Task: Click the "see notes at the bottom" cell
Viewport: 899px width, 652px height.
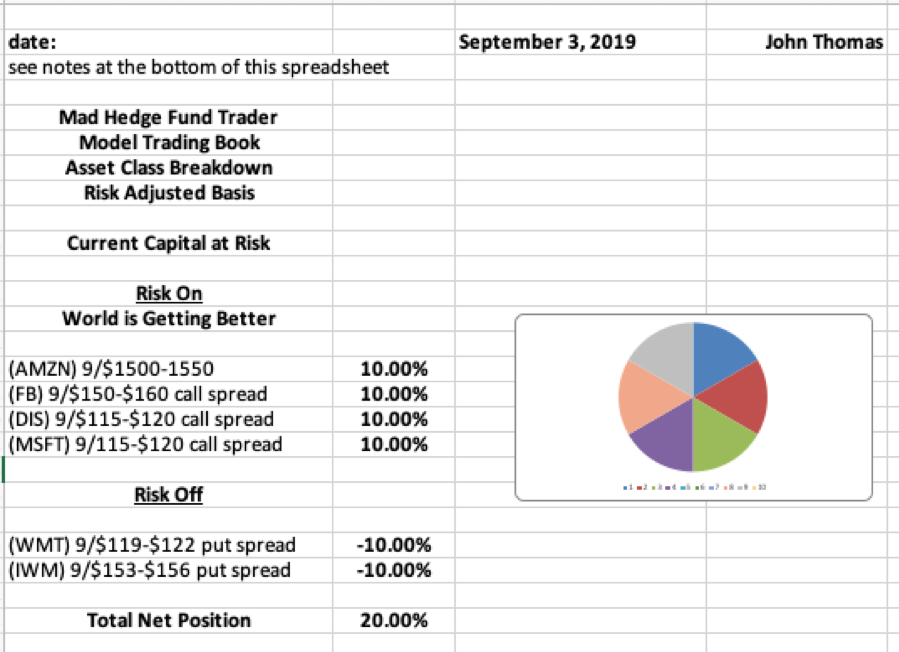Action: pyautogui.click(x=198, y=68)
